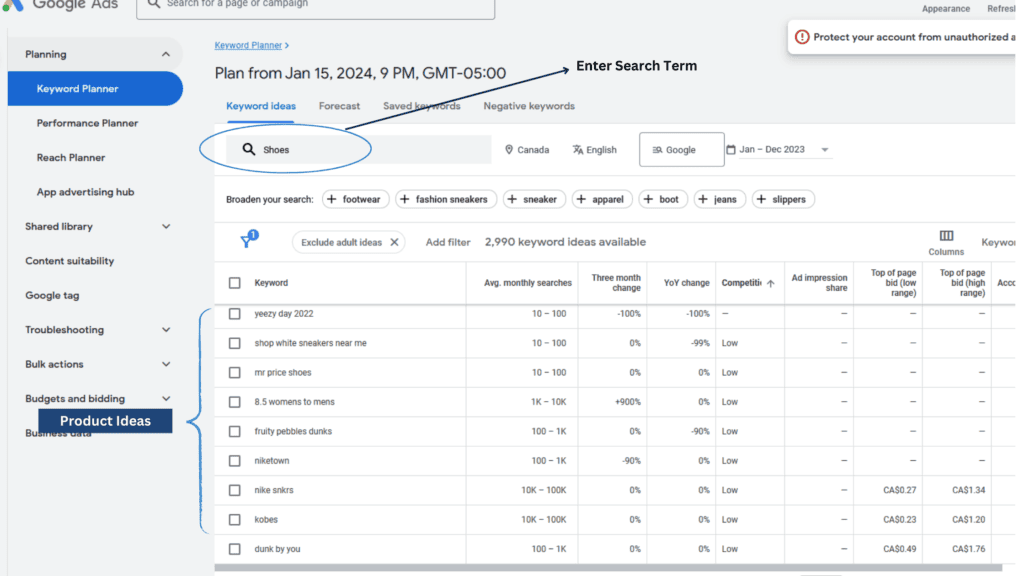Check the kobes row
This screenshot has width=1024, height=576.
pyautogui.click(x=234, y=519)
